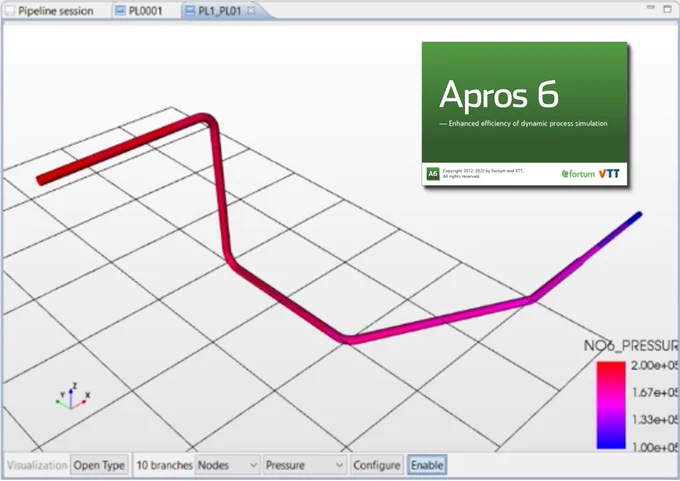
Task: Click the NO6_PRESSURE legend title
Action: pos(631,346)
